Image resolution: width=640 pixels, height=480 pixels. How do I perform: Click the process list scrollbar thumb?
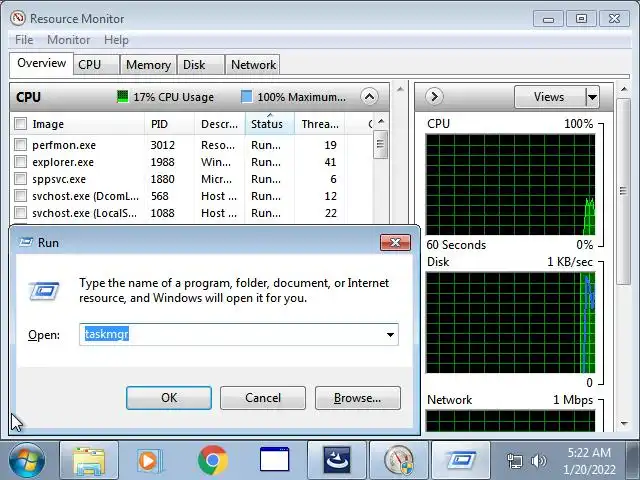[380, 144]
